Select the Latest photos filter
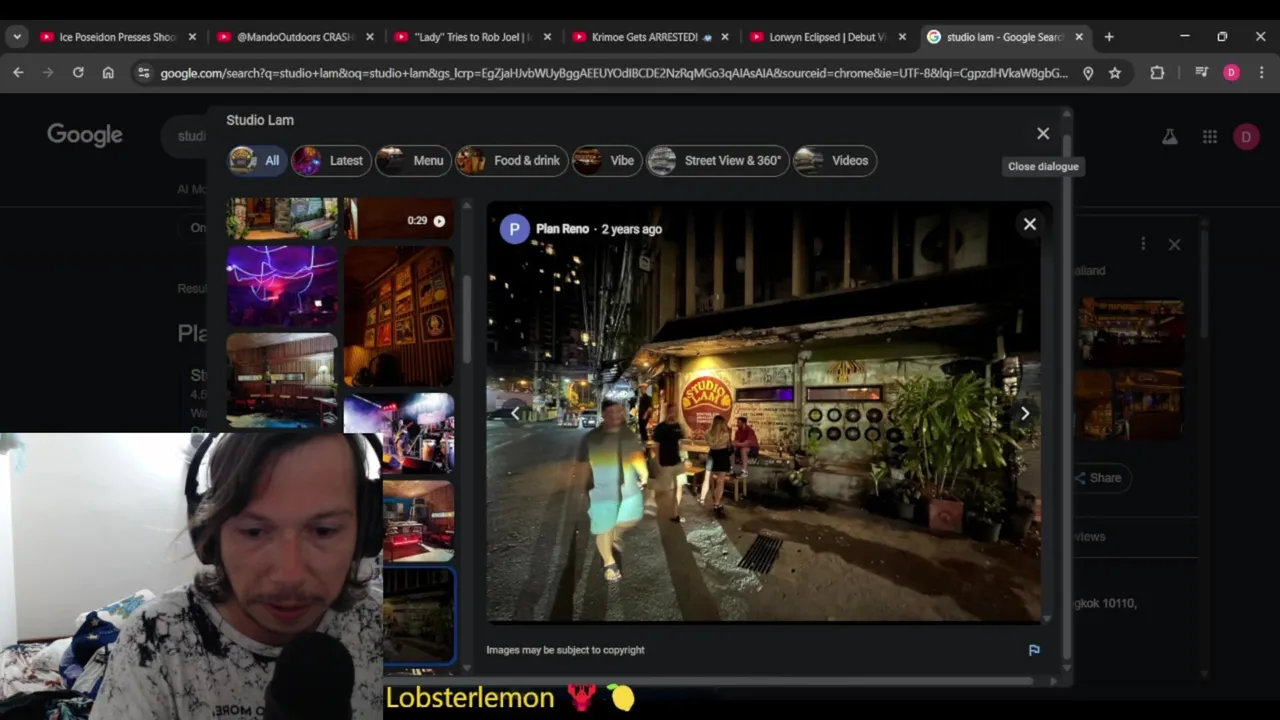Viewport: 1280px width, 720px height. 331,160
